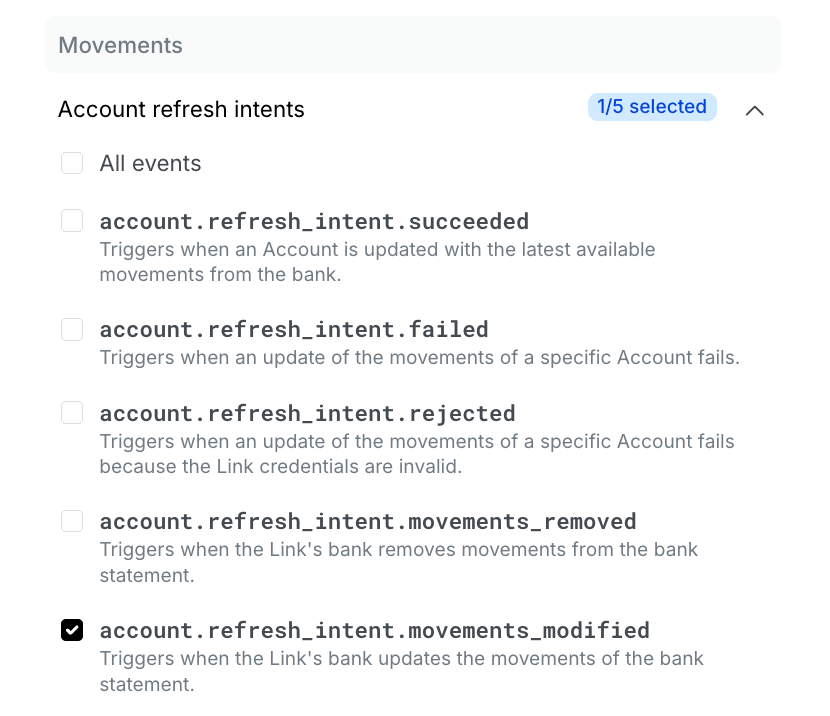Check the All events checkbox
830x716 pixels.
[x=72, y=163]
